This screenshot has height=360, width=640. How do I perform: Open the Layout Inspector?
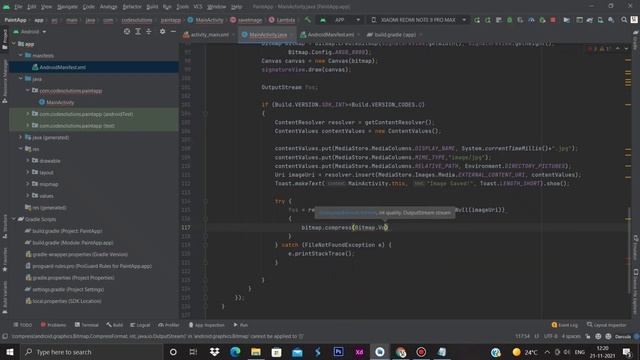click(607, 325)
